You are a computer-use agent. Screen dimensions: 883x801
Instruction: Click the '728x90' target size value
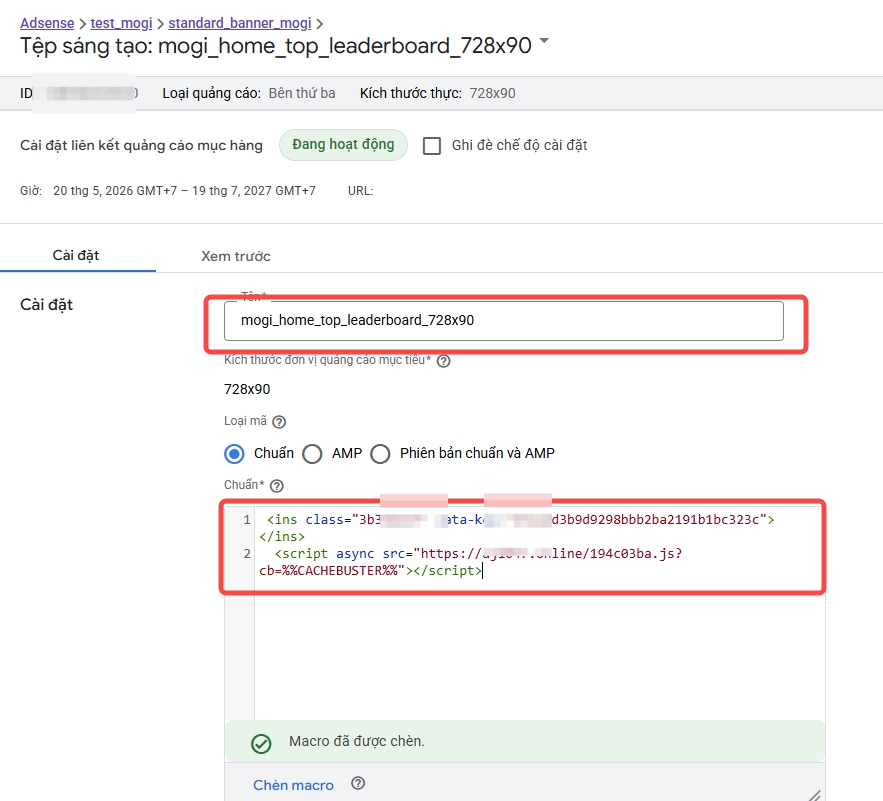[247, 389]
